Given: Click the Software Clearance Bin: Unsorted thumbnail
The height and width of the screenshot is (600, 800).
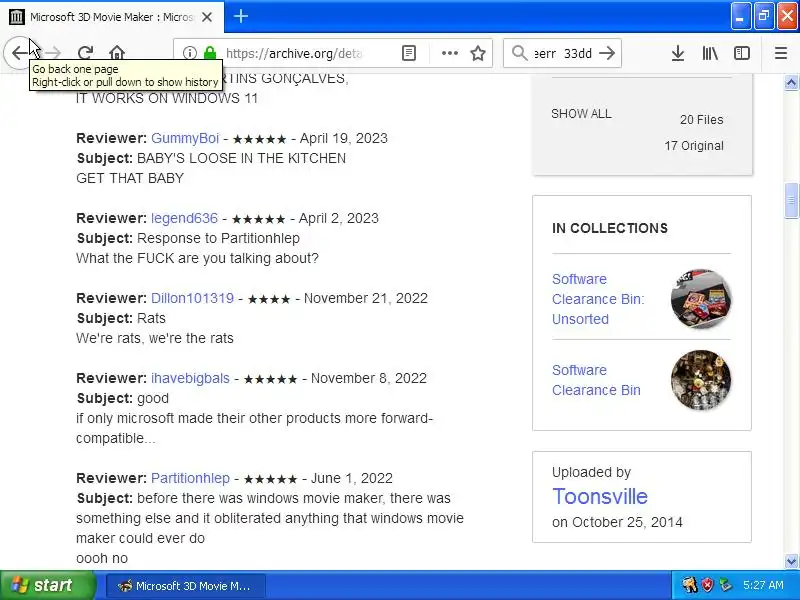Looking at the screenshot, I should (701, 299).
